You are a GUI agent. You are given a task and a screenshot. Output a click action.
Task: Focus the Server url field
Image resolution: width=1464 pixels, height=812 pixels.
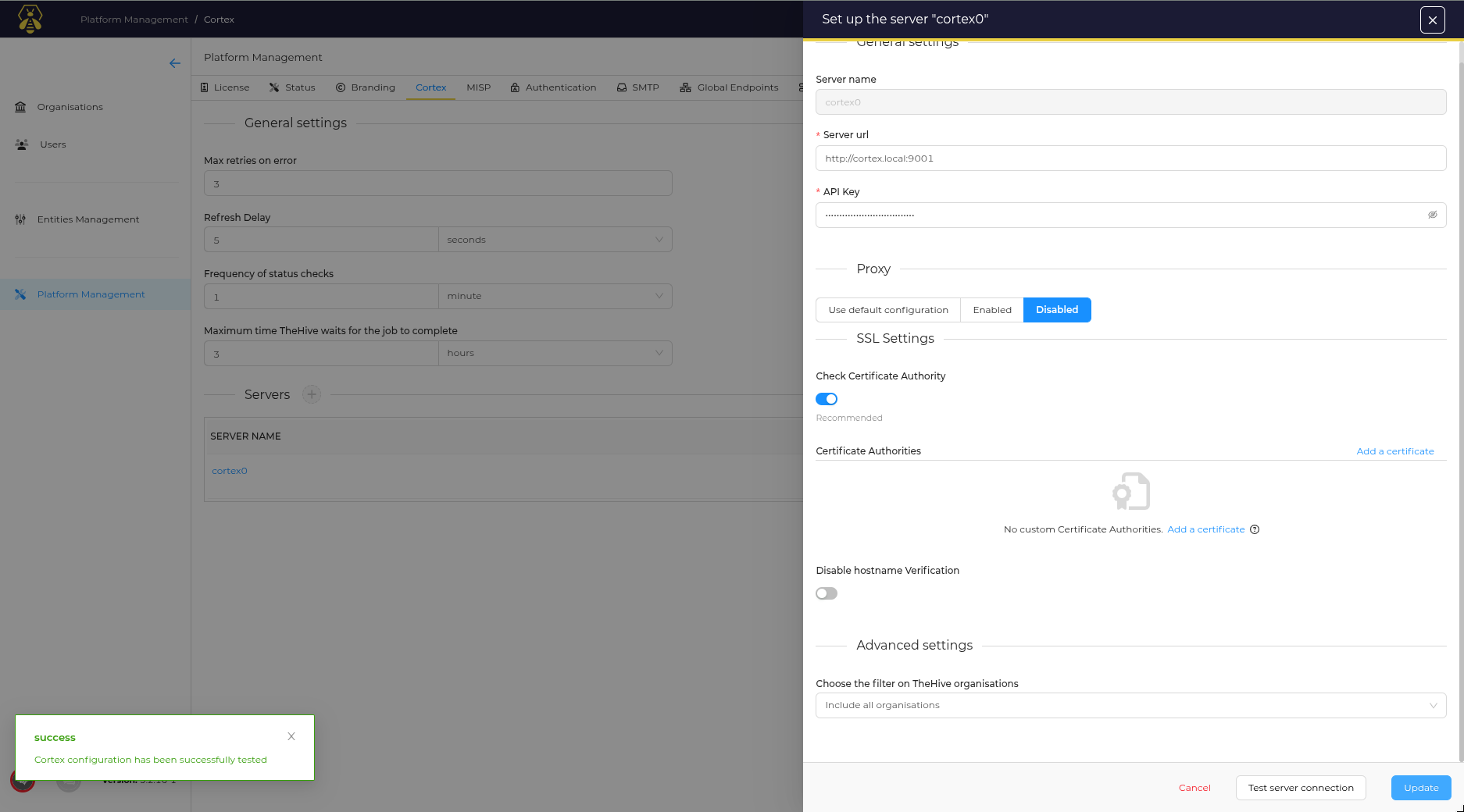click(x=1131, y=158)
